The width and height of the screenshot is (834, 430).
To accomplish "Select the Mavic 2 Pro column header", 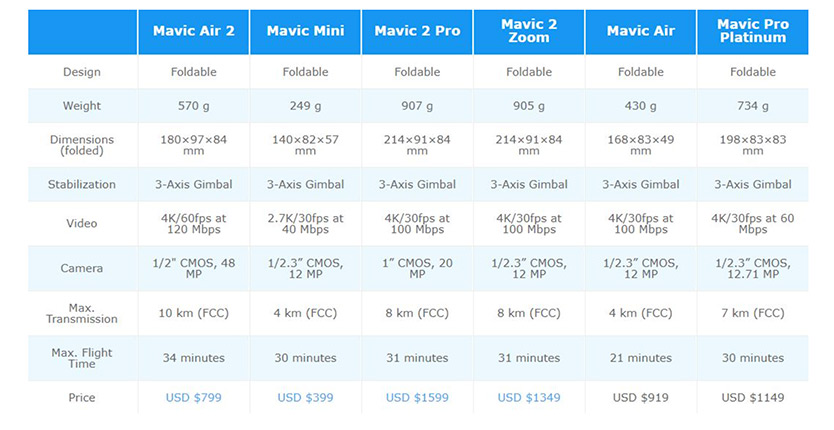I will click(x=417, y=31).
